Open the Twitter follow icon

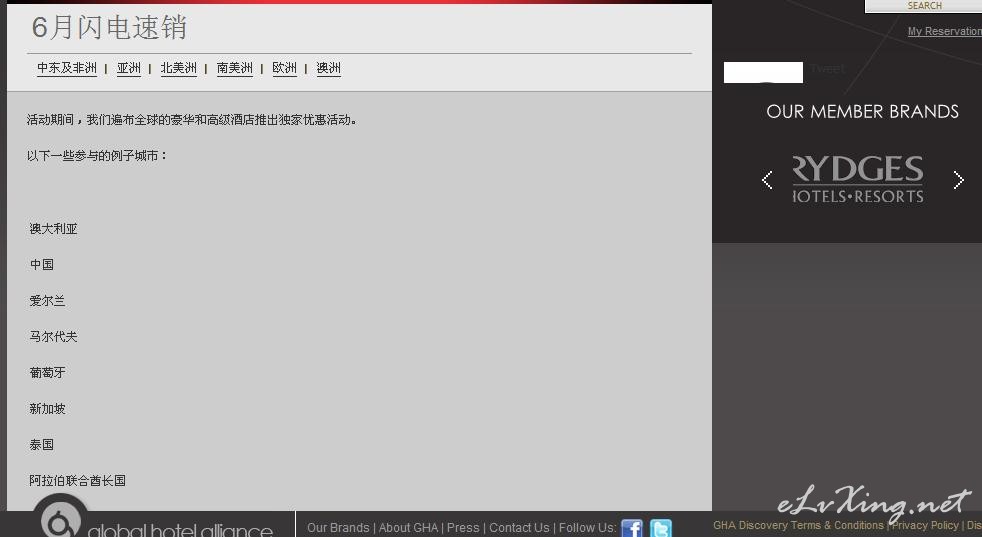661,528
